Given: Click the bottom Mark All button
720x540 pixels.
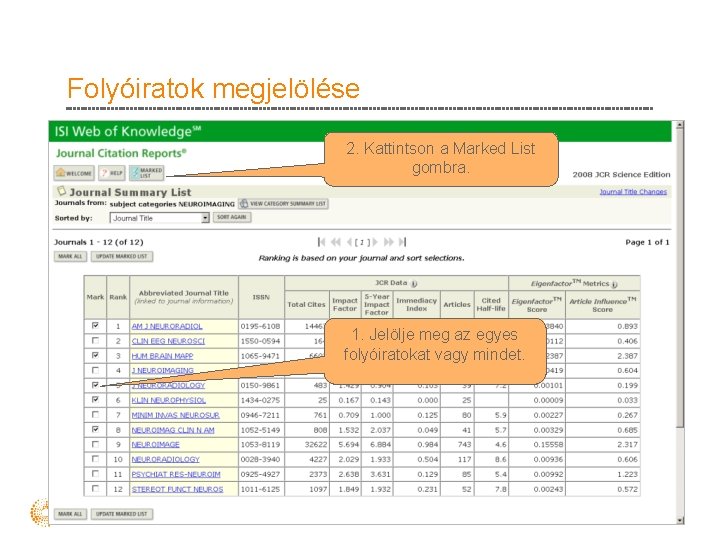Looking at the screenshot, I should tap(70, 514).
